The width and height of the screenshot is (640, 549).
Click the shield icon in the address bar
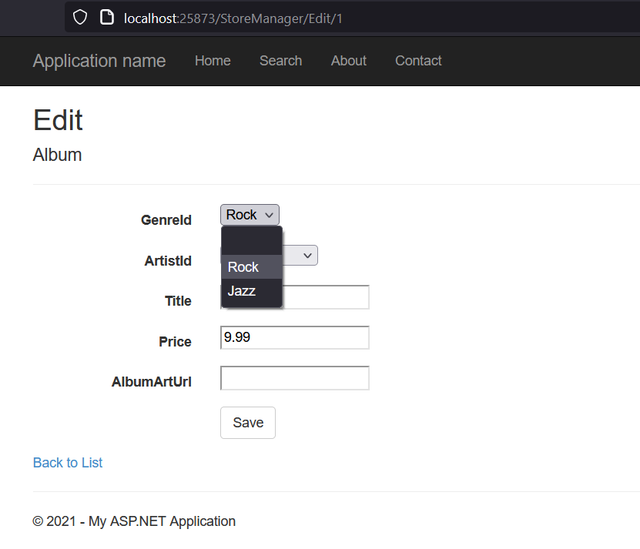point(80,18)
